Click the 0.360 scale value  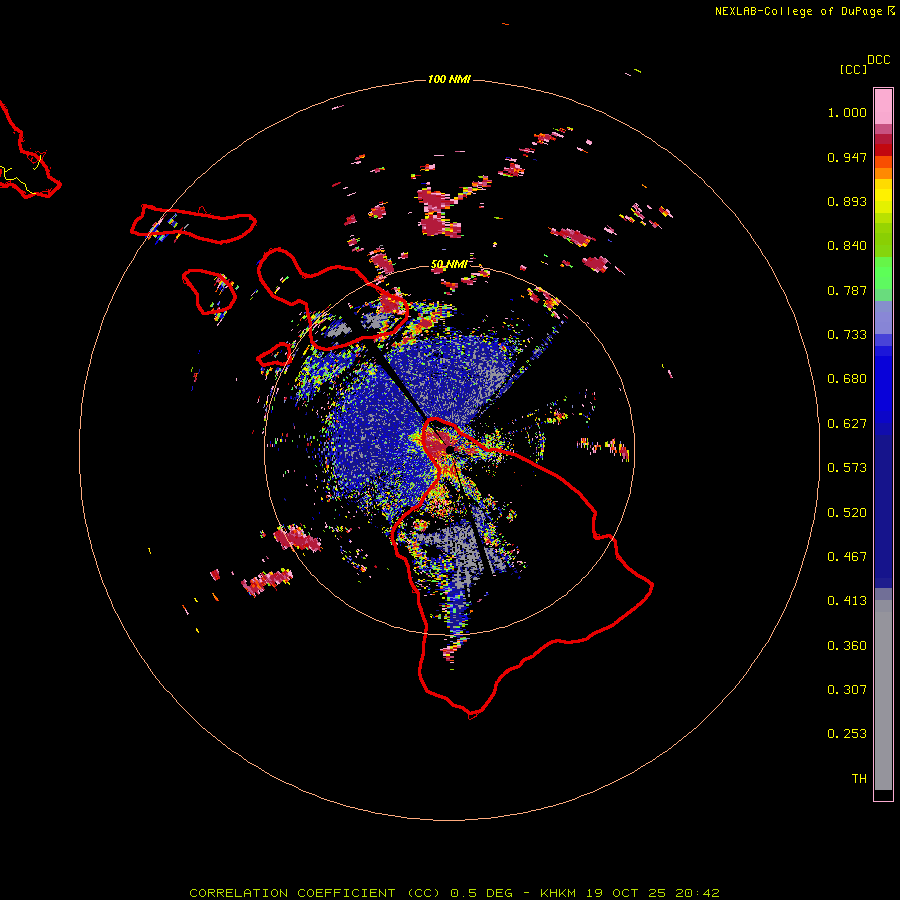pos(847,646)
